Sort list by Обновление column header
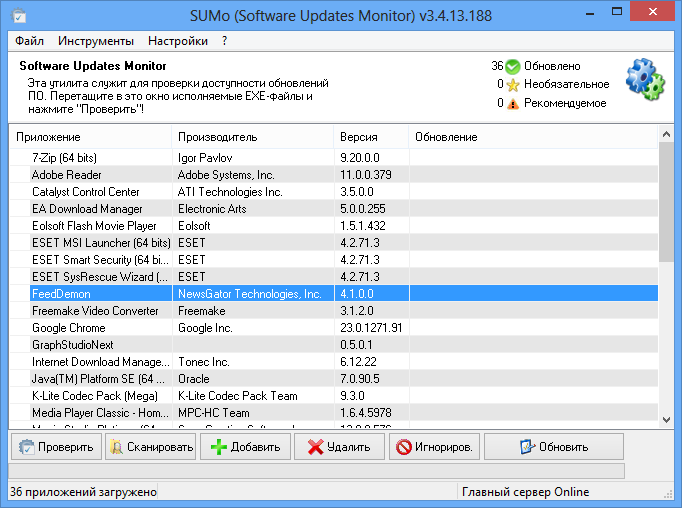The image size is (682, 508). [x=533, y=137]
